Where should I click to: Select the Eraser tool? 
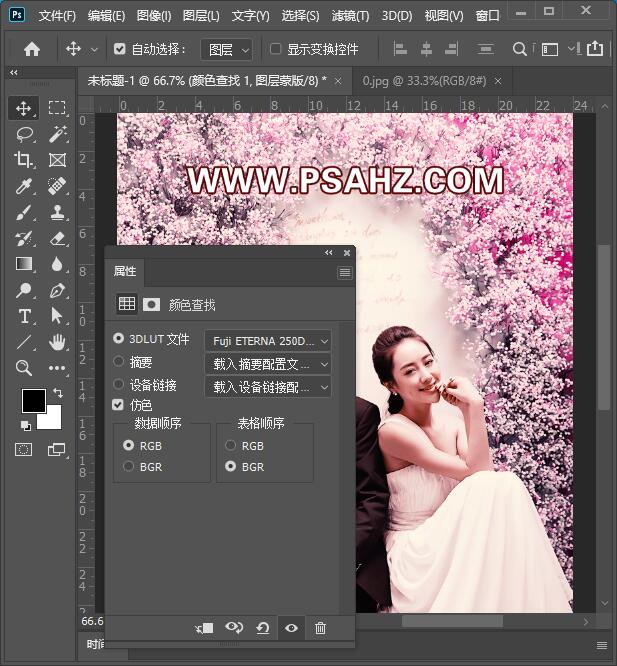tap(57, 238)
